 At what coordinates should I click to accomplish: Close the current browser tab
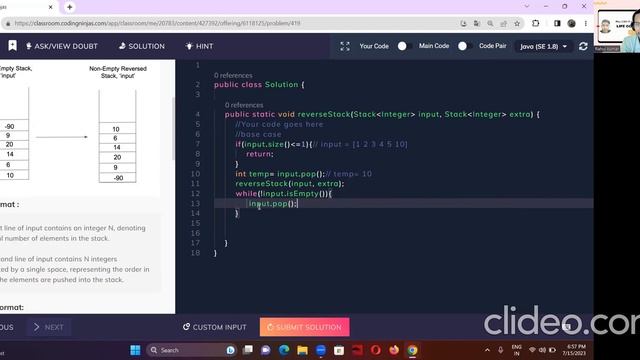51,7
